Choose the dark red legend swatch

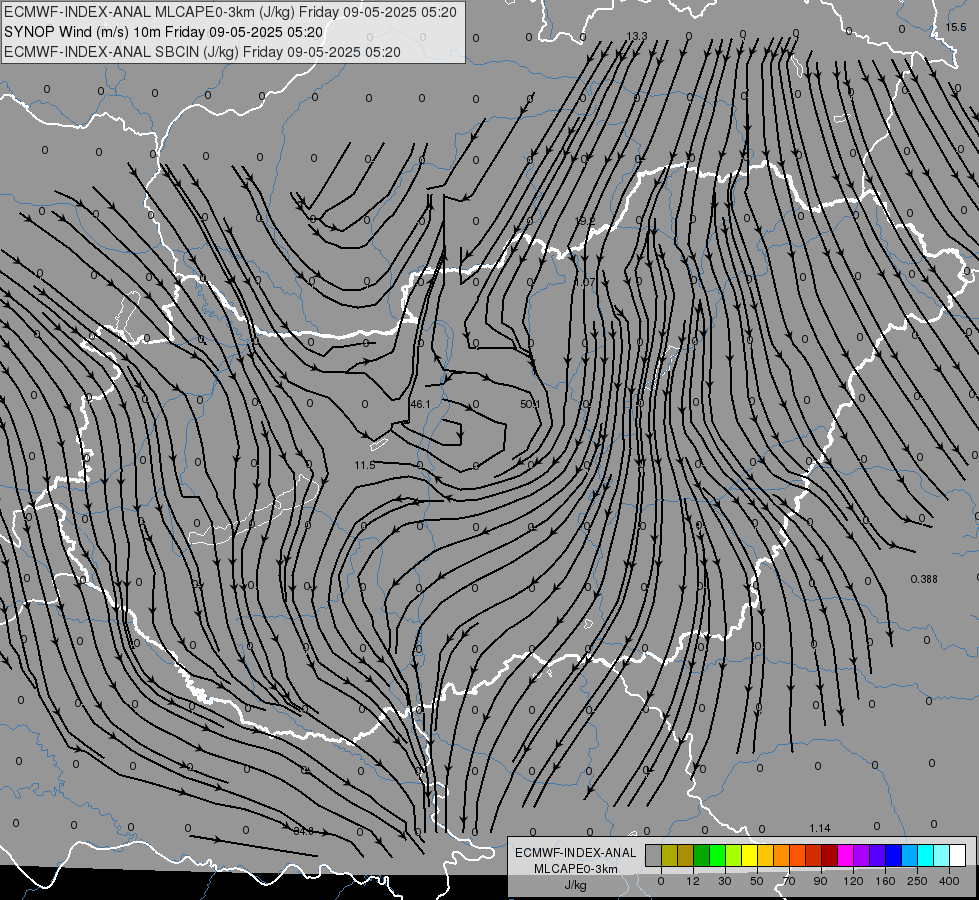point(830,855)
